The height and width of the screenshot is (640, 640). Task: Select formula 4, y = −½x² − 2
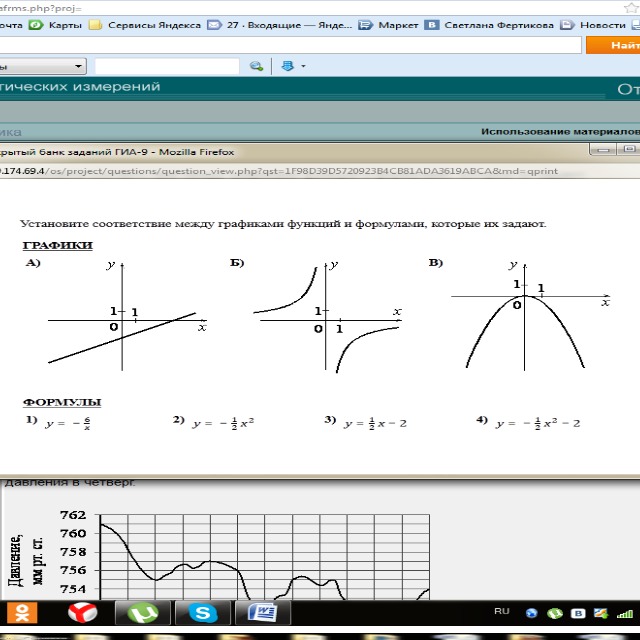(528, 423)
